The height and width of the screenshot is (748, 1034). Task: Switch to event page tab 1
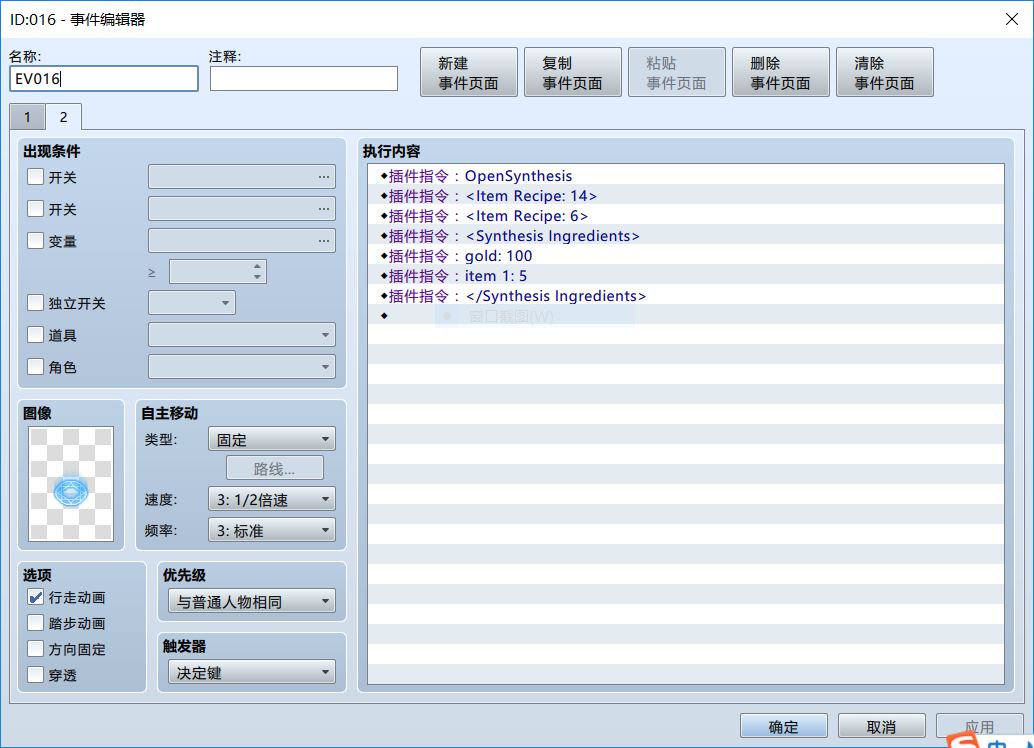coord(27,117)
